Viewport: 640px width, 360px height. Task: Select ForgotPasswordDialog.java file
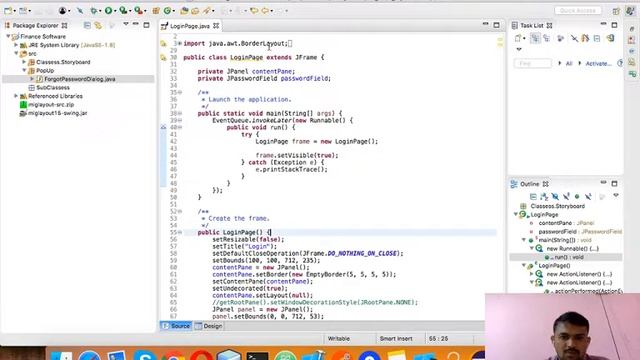tap(80, 79)
